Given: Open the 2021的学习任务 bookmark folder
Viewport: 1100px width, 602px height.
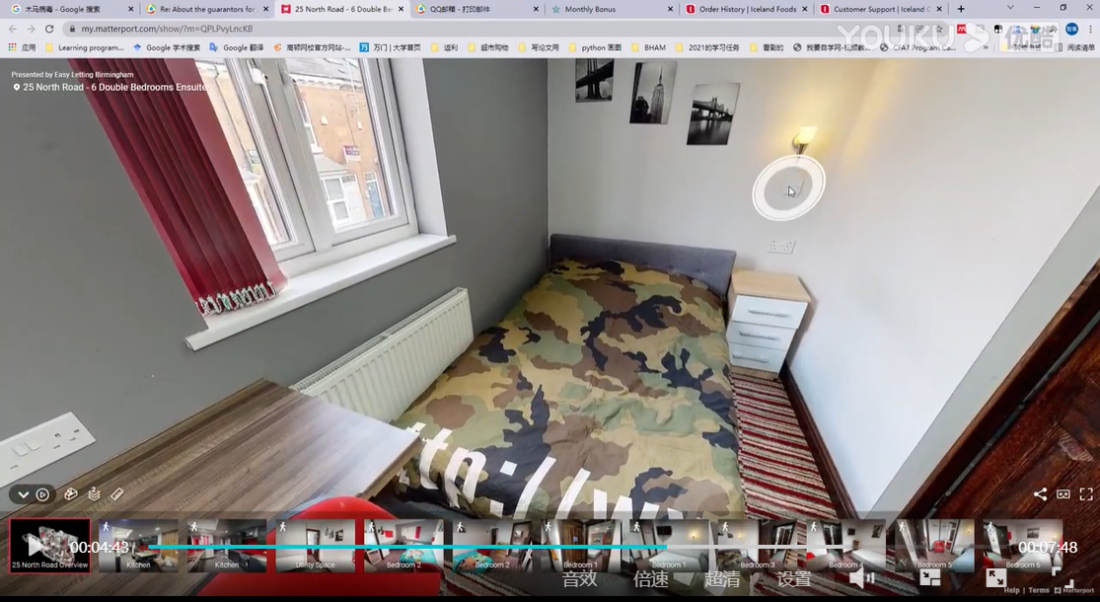Looking at the screenshot, I should [707, 48].
